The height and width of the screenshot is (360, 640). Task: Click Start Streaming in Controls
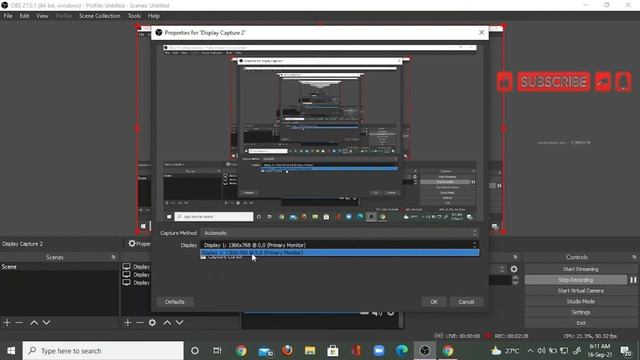point(581,269)
